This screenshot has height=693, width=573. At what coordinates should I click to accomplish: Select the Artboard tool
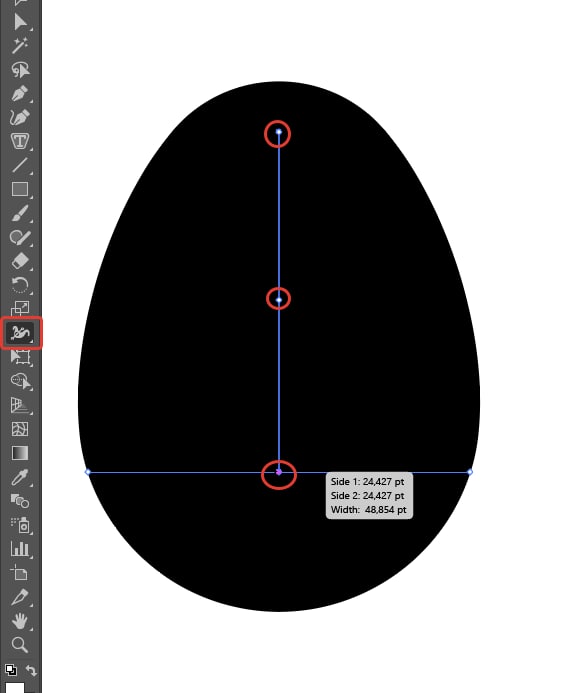point(20,573)
